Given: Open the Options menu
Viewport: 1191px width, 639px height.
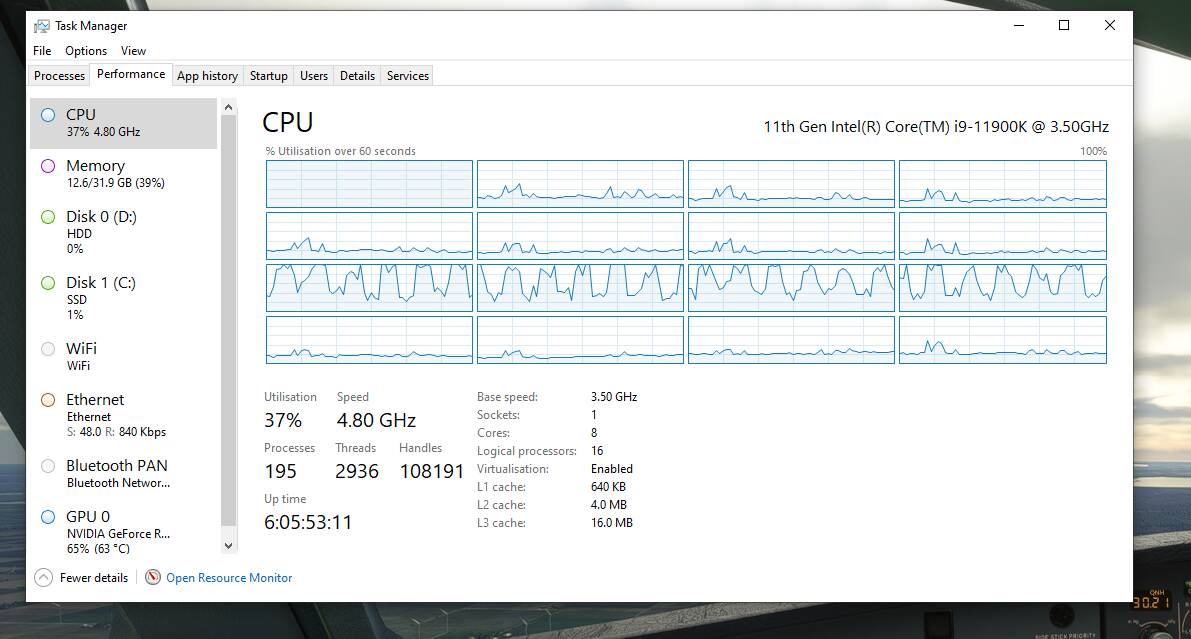Looking at the screenshot, I should pos(86,50).
